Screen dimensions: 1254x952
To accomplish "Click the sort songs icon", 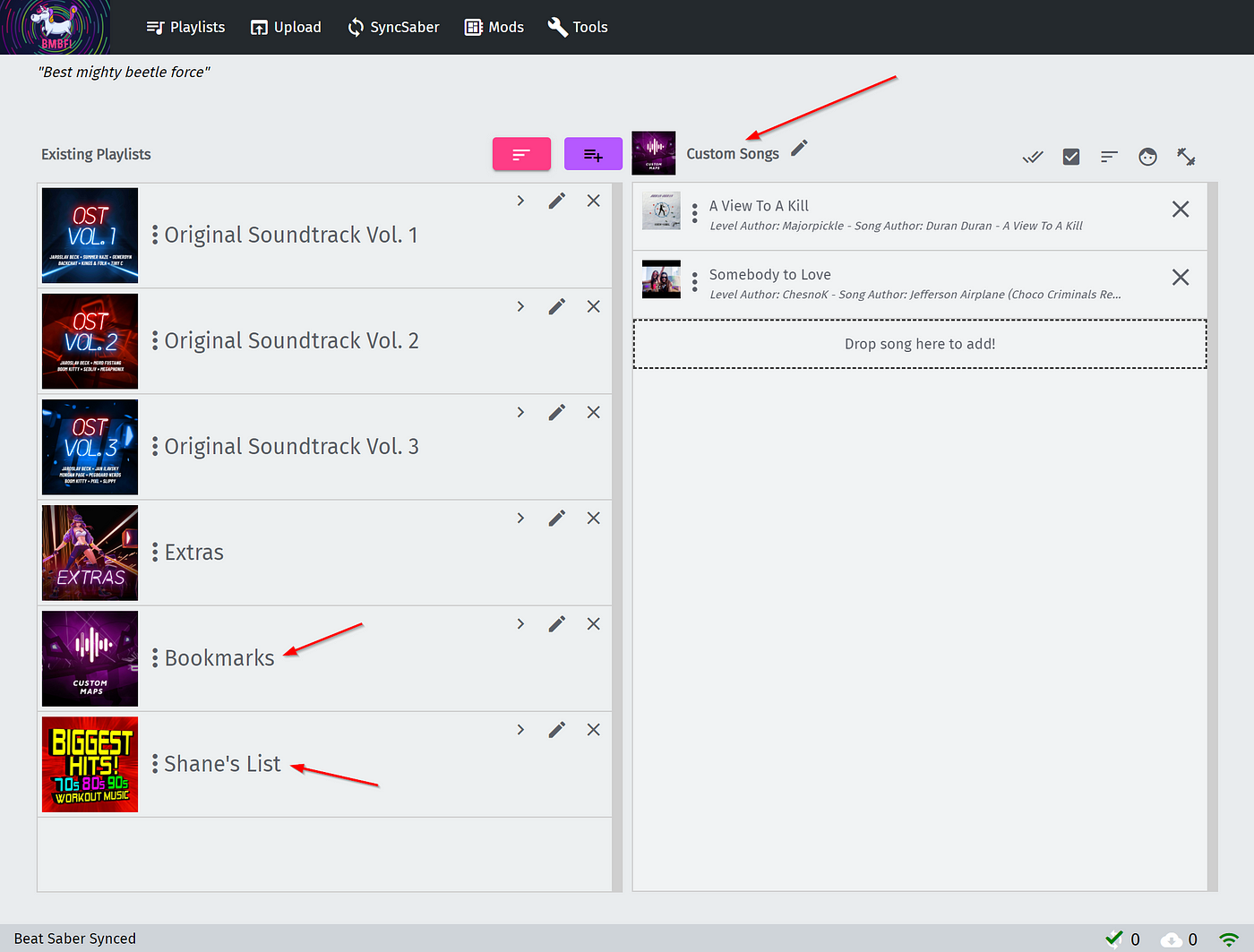I will tap(1109, 157).
